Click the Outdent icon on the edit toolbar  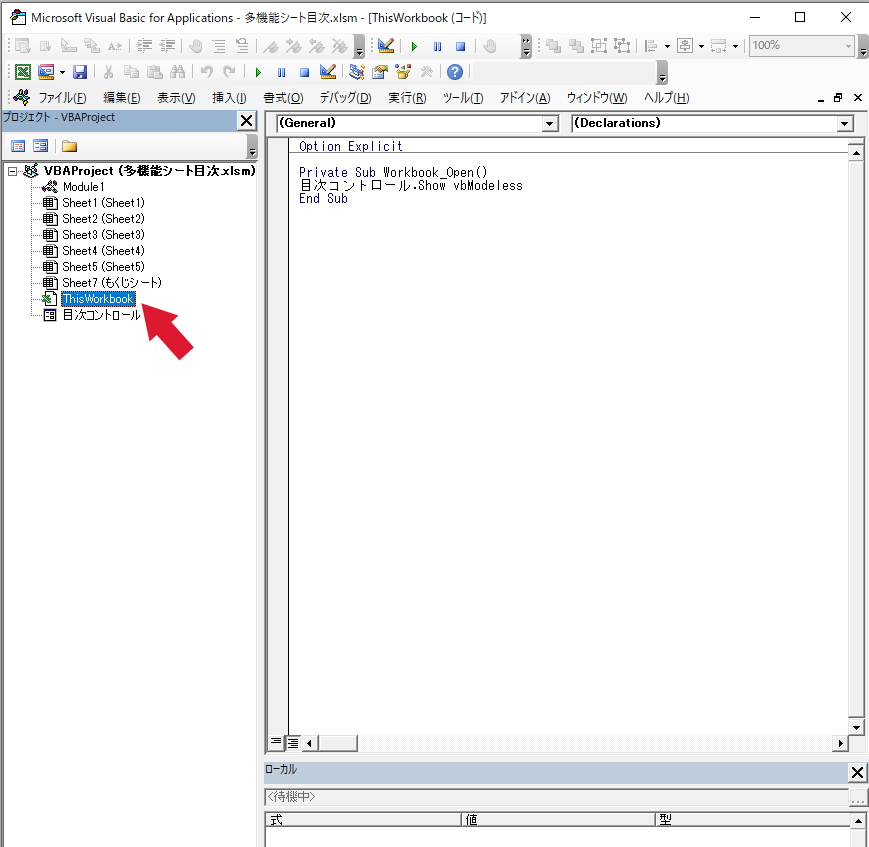click(167, 46)
